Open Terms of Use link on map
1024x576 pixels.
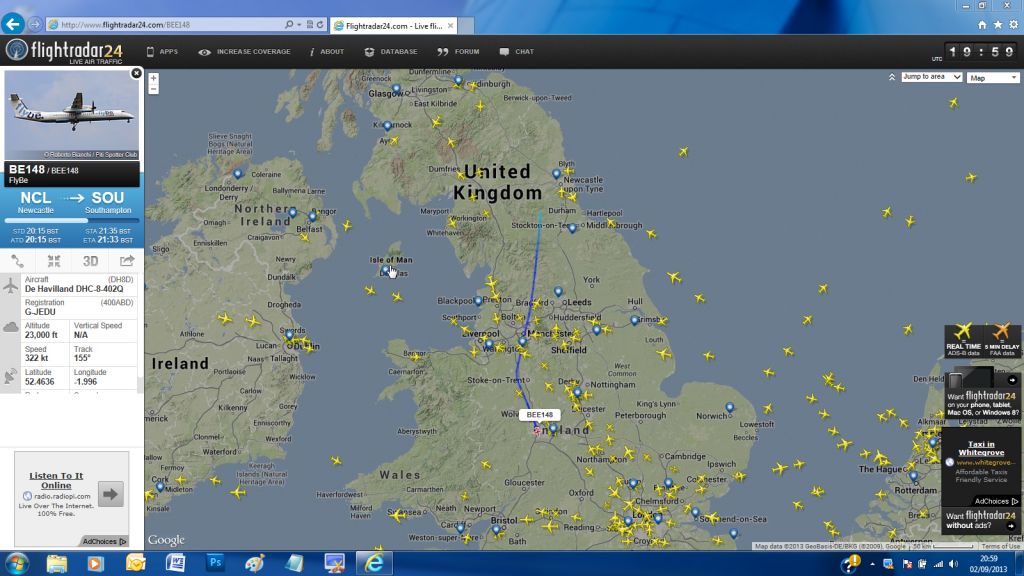pos(1000,546)
